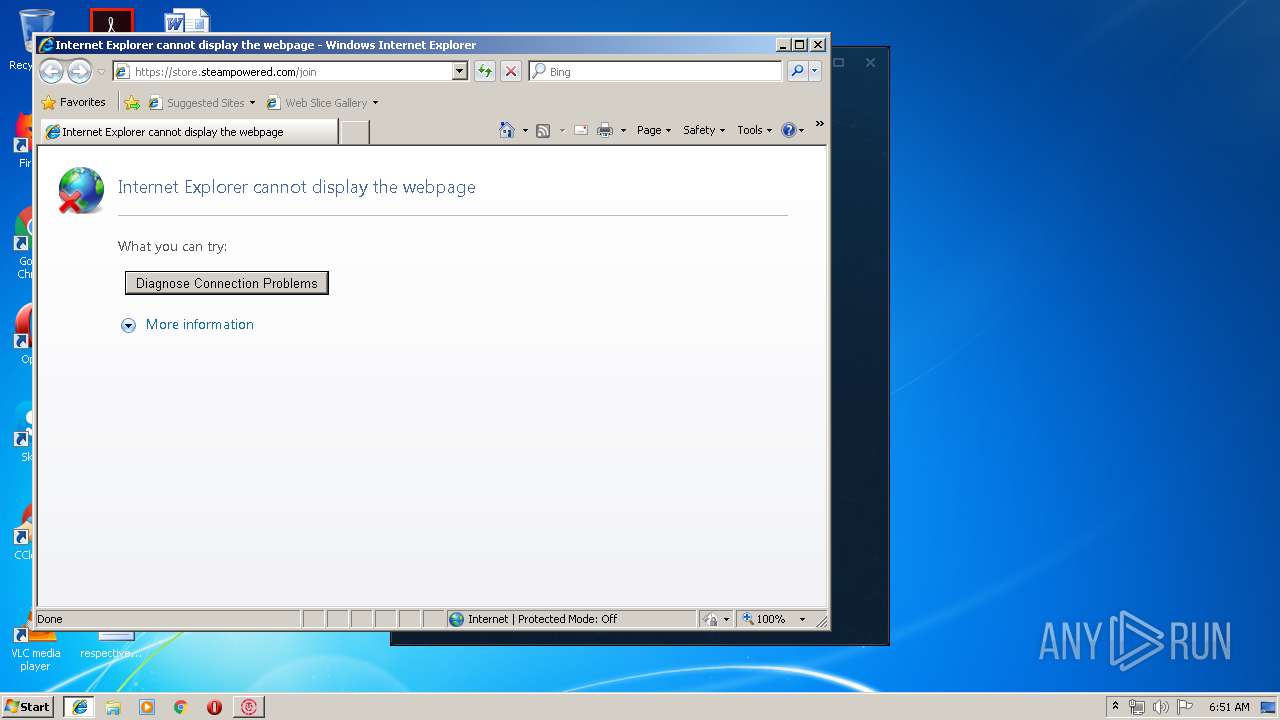Open the Favorites star button
Screen dimensions: 1280x720
73,102
